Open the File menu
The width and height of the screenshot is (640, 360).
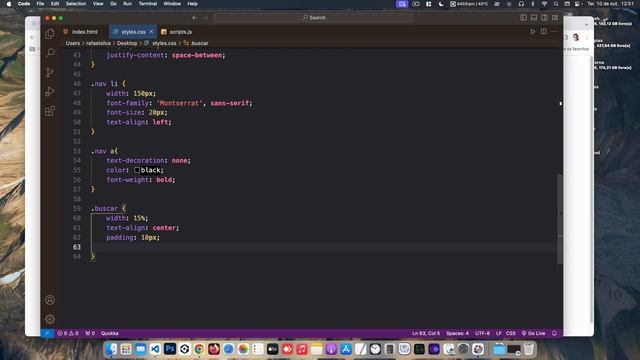click(40, 4)
